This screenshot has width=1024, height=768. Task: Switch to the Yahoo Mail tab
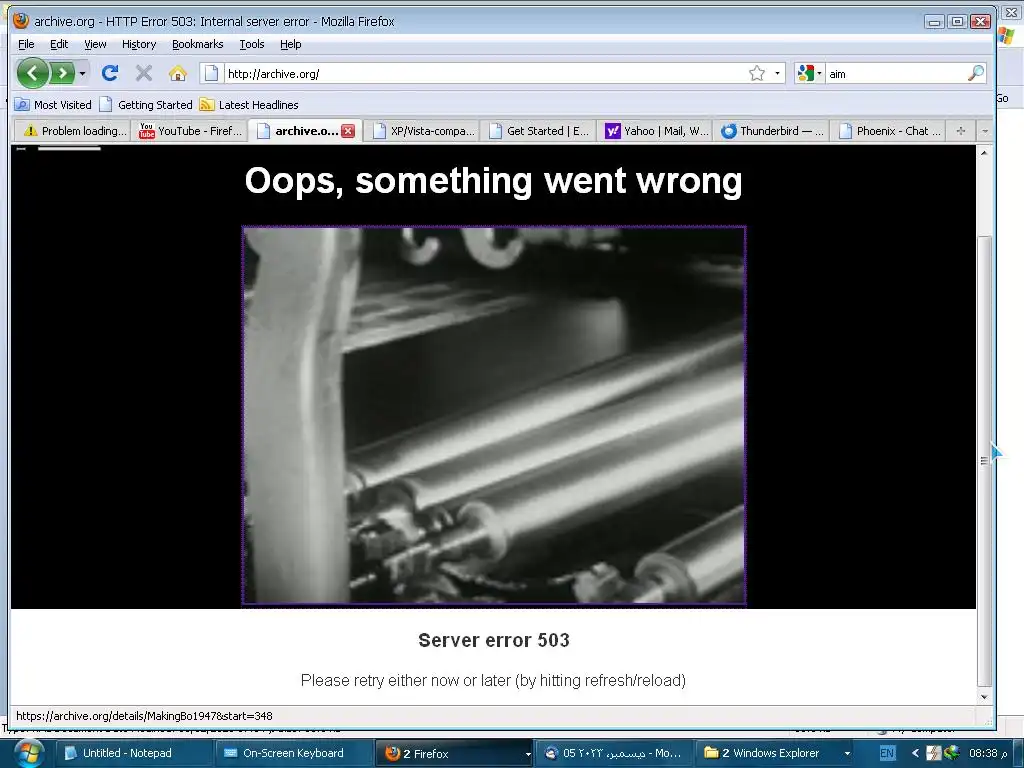click(655, 131)
